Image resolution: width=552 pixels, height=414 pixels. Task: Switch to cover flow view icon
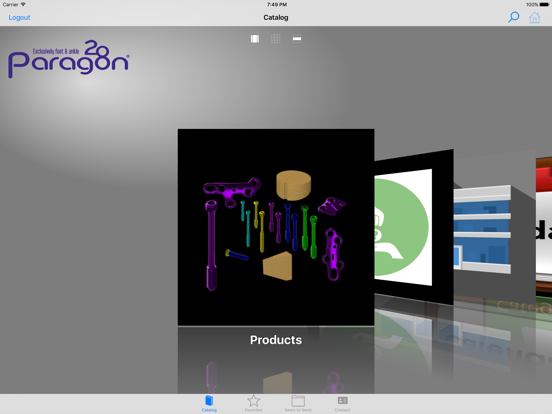[x=255, y=39]
